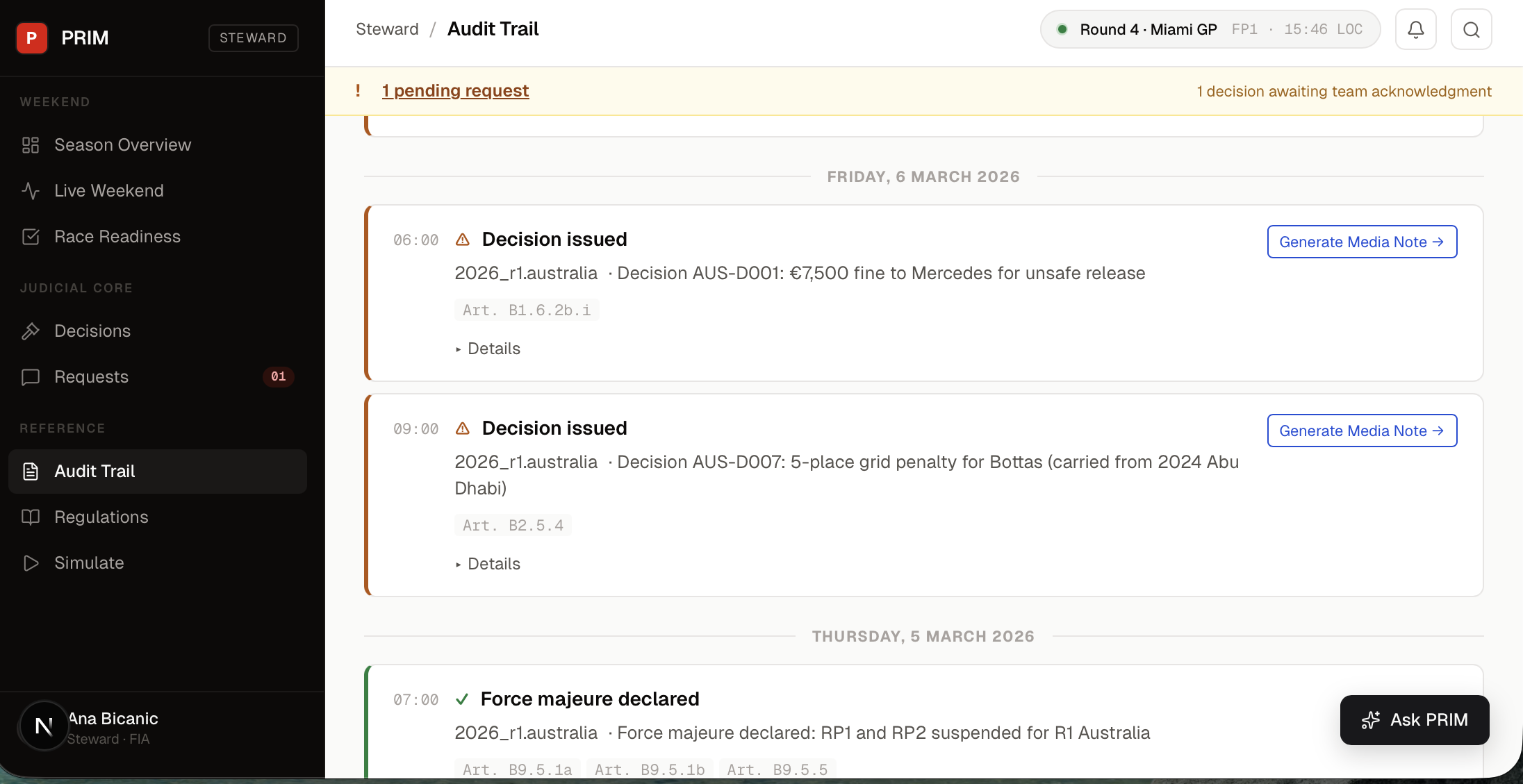Image resolution: width=1523 pixels, height=784 pixels.
Task: Open Requests via the speech bubble icon
Action: (31, 376)
